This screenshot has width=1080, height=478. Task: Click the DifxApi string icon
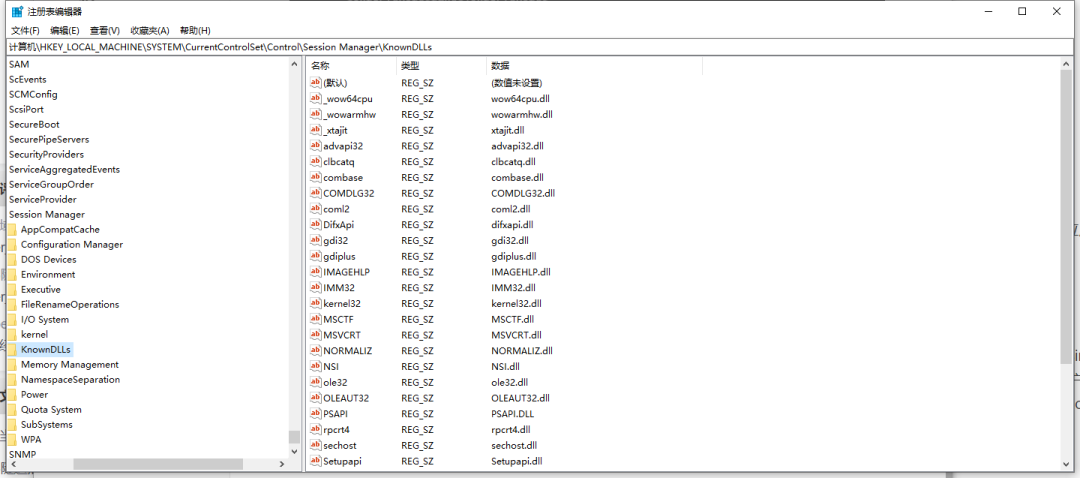[316, 225]
